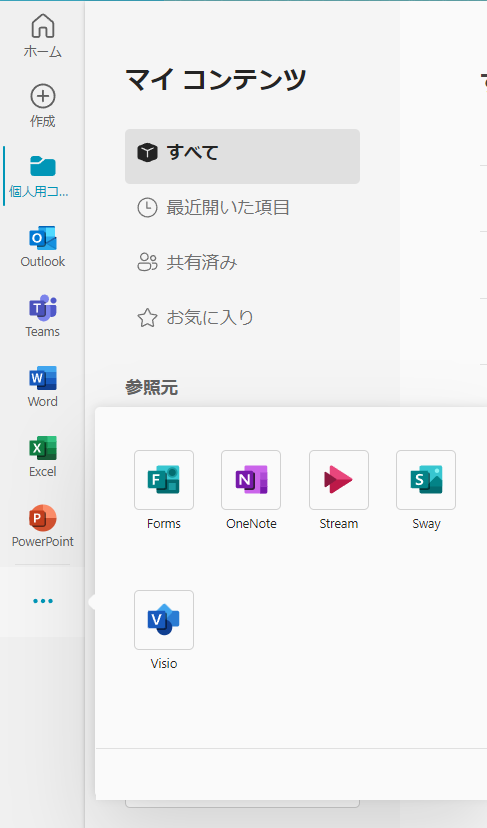Show 最近開いた項目 recent items
This screenshot has height=828, width=487.
pos(242,208)
